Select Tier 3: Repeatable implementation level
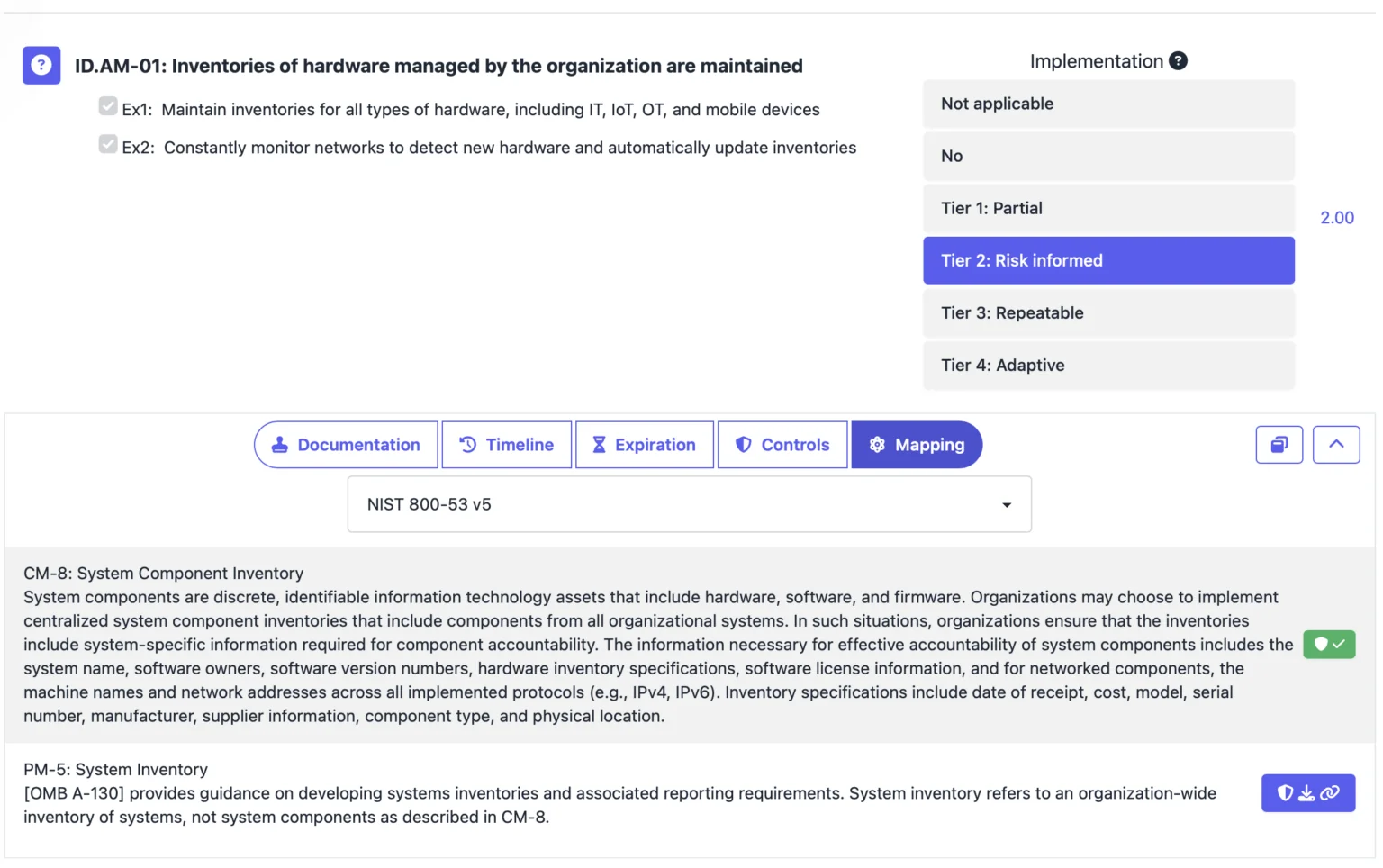Viewport: 1383px width, 868px height. coord(1108,312)
